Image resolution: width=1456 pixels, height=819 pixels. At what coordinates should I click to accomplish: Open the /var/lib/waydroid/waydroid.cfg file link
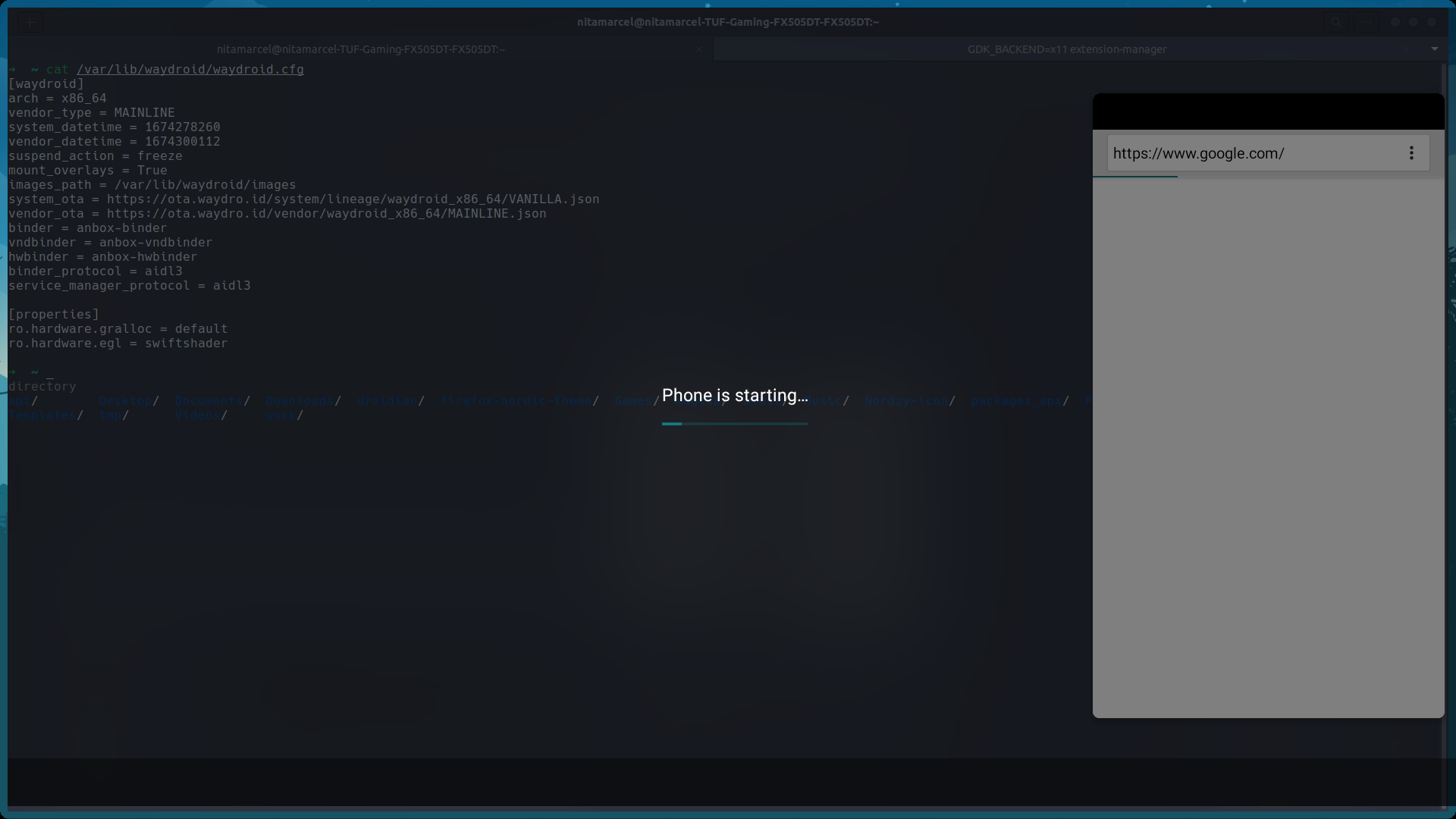point(191,69)
